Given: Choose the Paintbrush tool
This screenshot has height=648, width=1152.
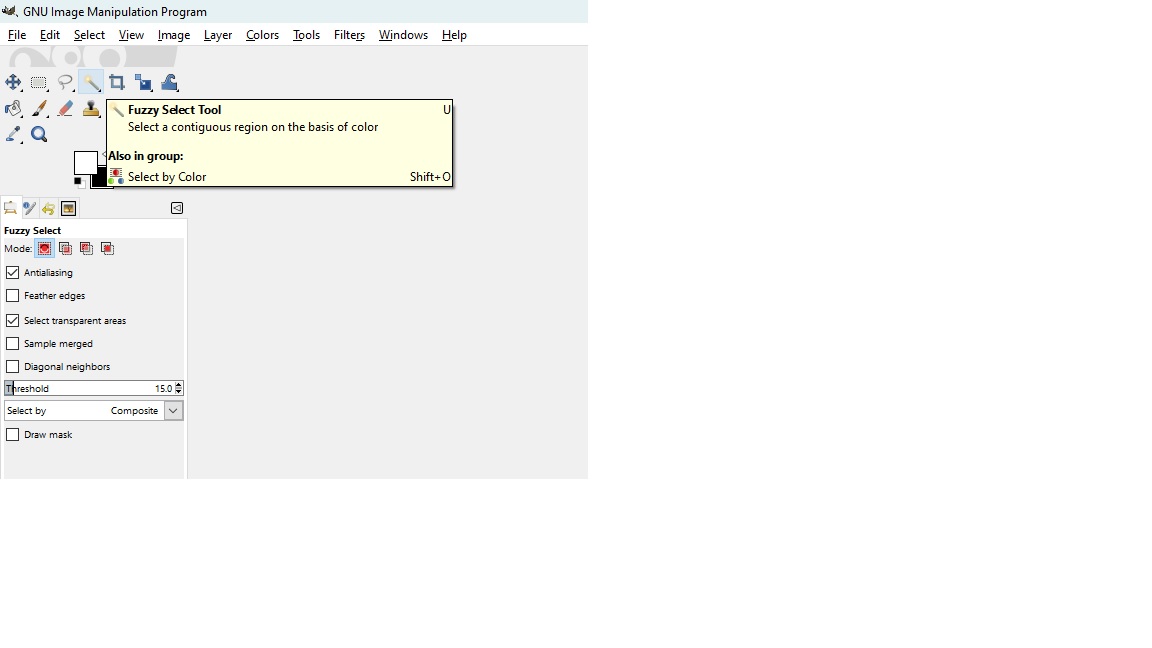Looking at the screenshot, I should click(39, 108).
